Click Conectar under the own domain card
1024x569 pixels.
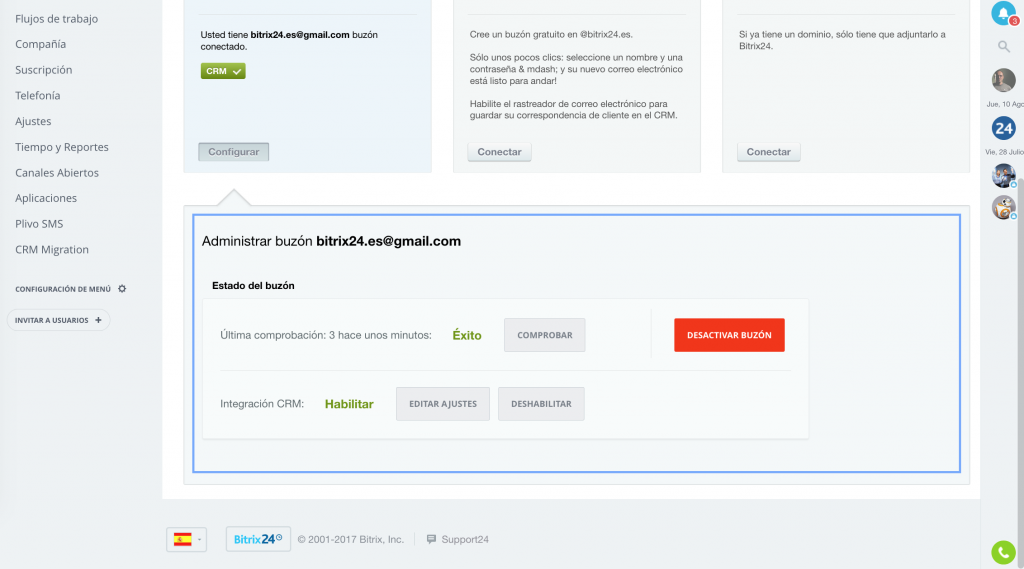769,152
